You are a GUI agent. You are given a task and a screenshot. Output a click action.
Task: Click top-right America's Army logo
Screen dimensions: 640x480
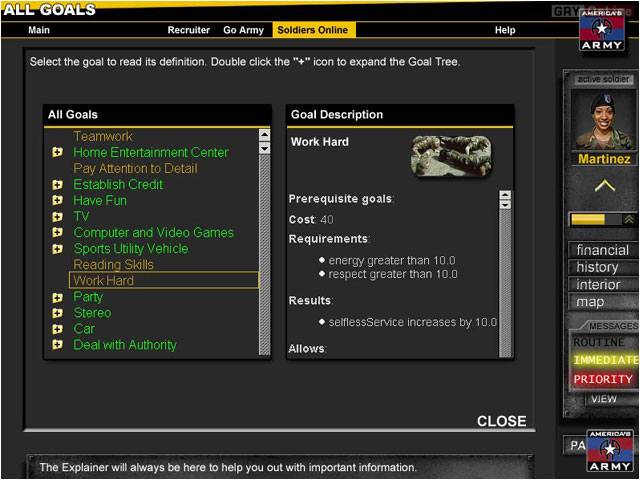601,30
